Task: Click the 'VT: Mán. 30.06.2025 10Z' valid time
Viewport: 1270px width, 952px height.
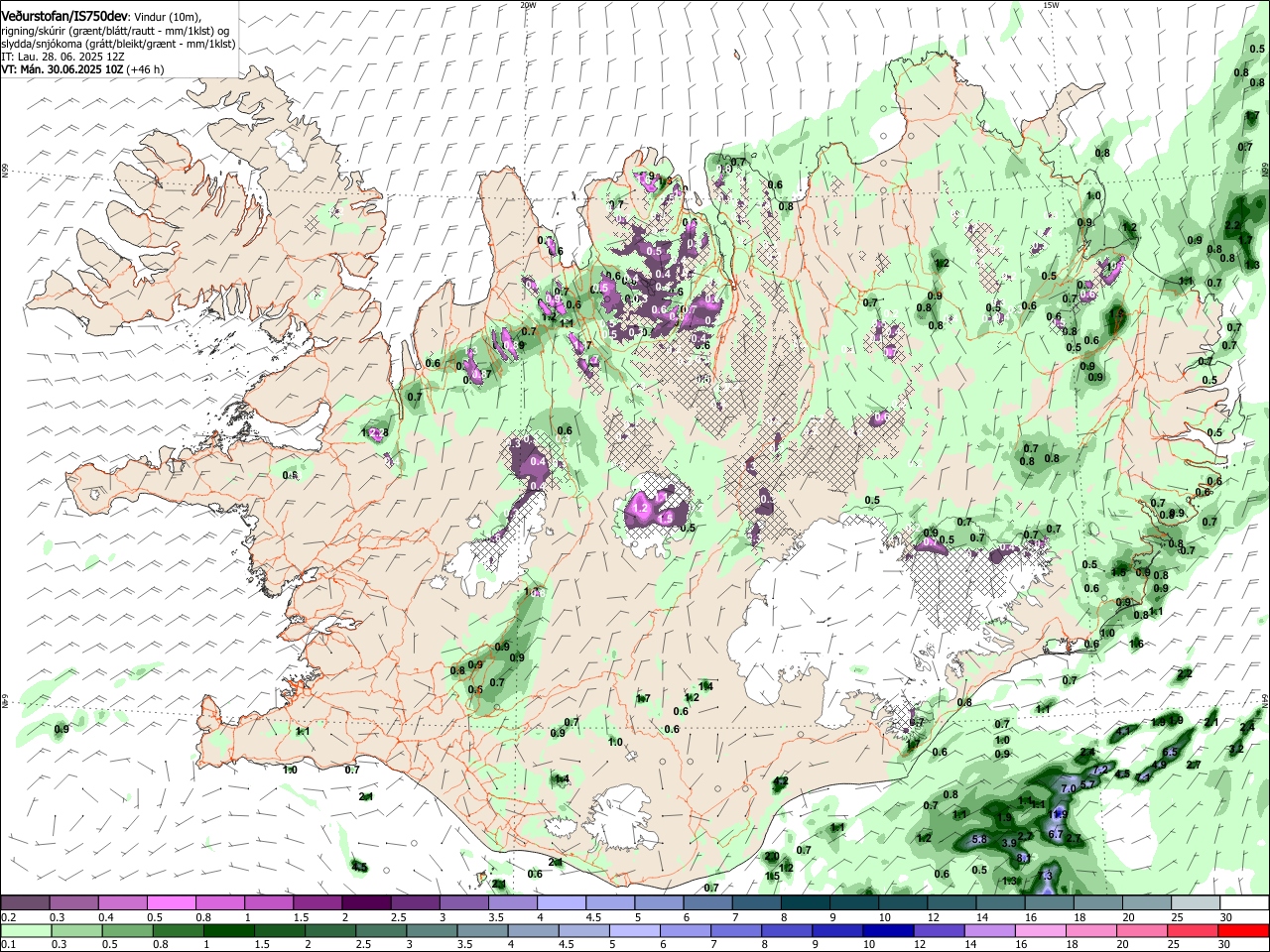Action: pos(63,70)
